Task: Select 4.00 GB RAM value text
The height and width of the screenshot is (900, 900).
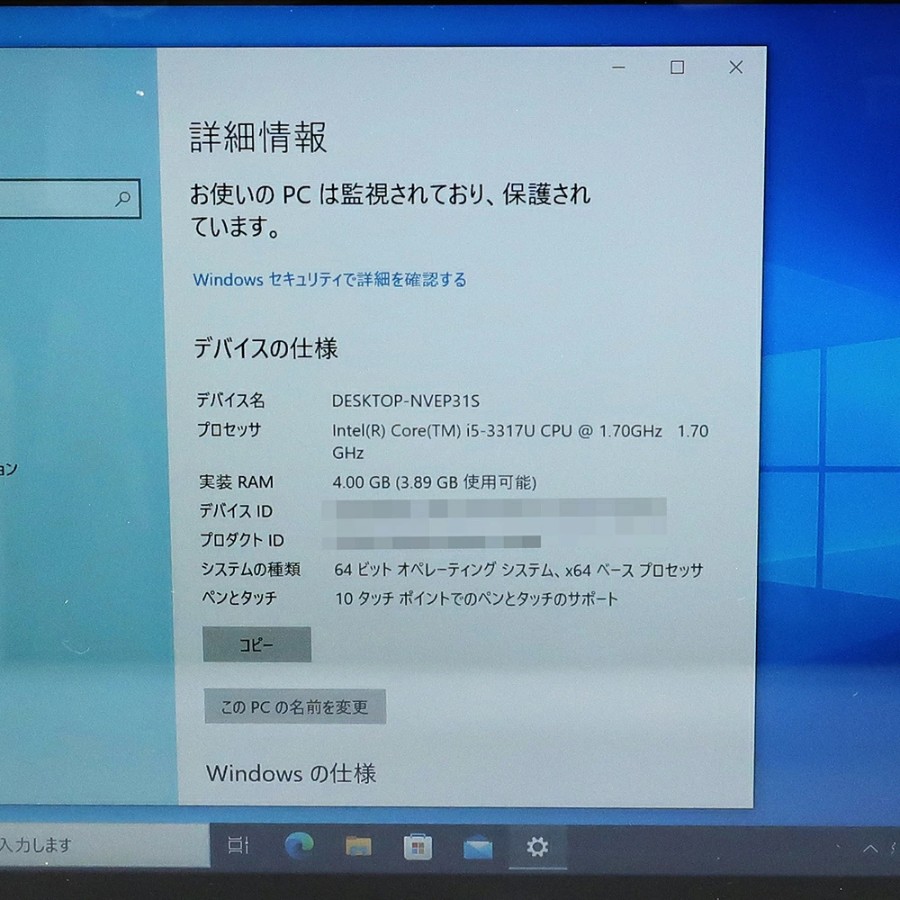Action: coord(434,482)
